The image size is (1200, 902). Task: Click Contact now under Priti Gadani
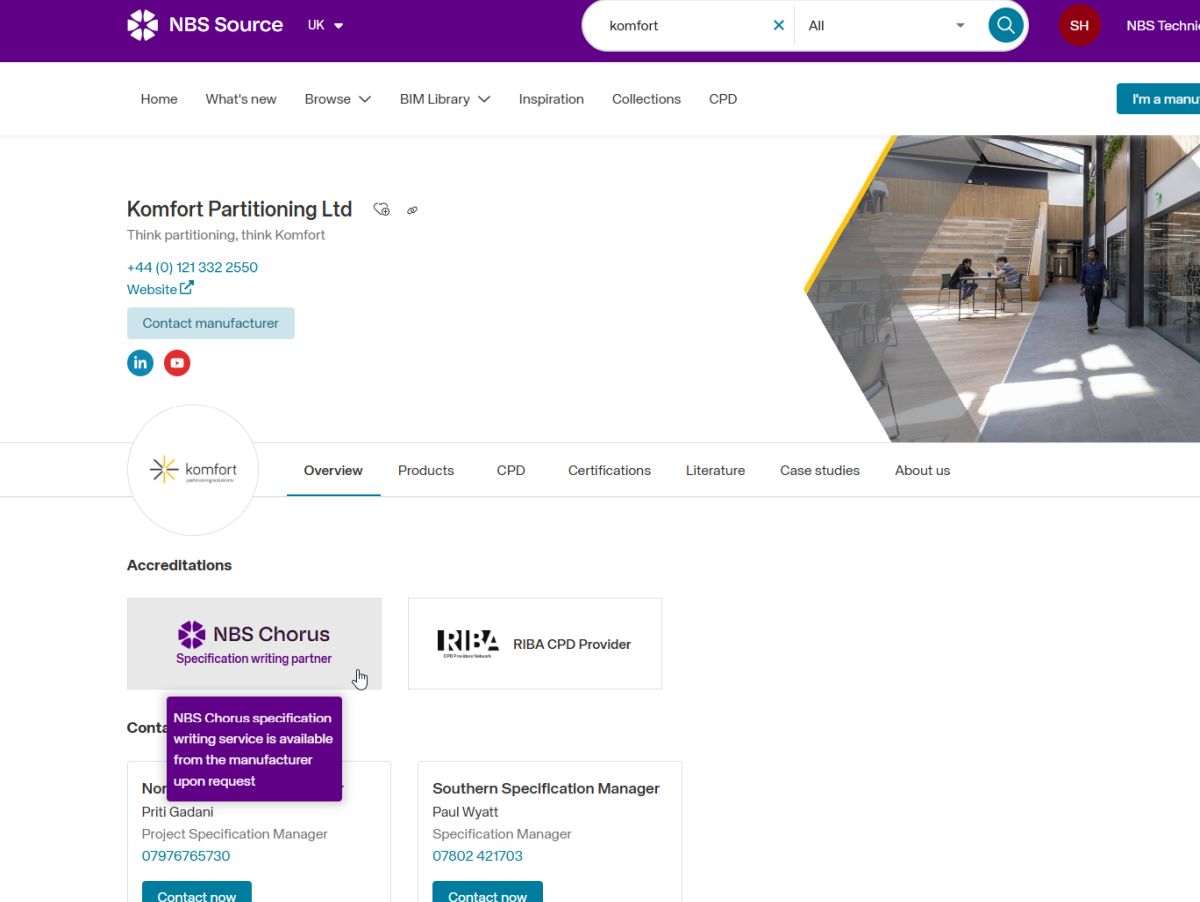[197, 893]
